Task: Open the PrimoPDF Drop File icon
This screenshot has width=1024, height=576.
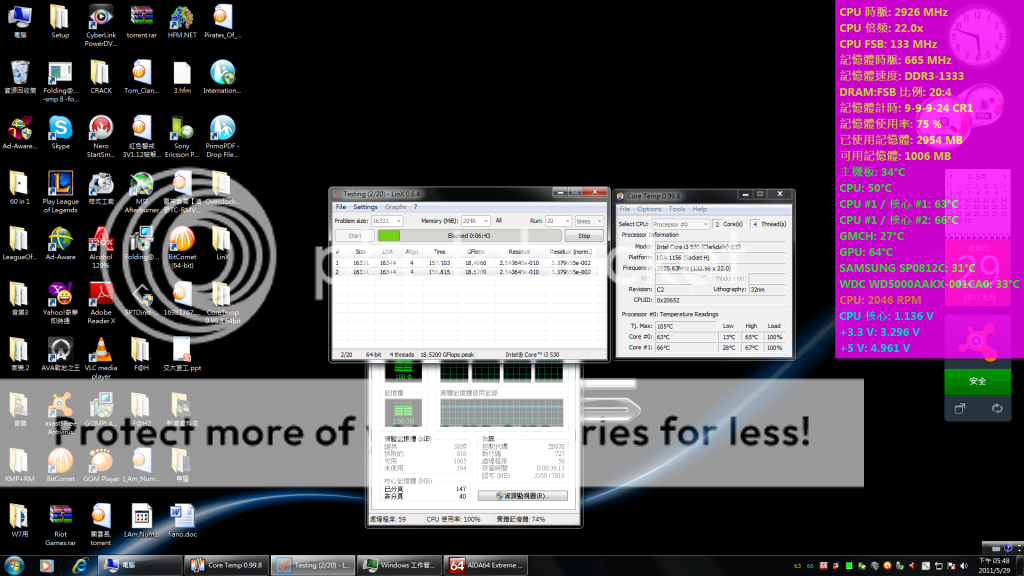Action: 222,137
